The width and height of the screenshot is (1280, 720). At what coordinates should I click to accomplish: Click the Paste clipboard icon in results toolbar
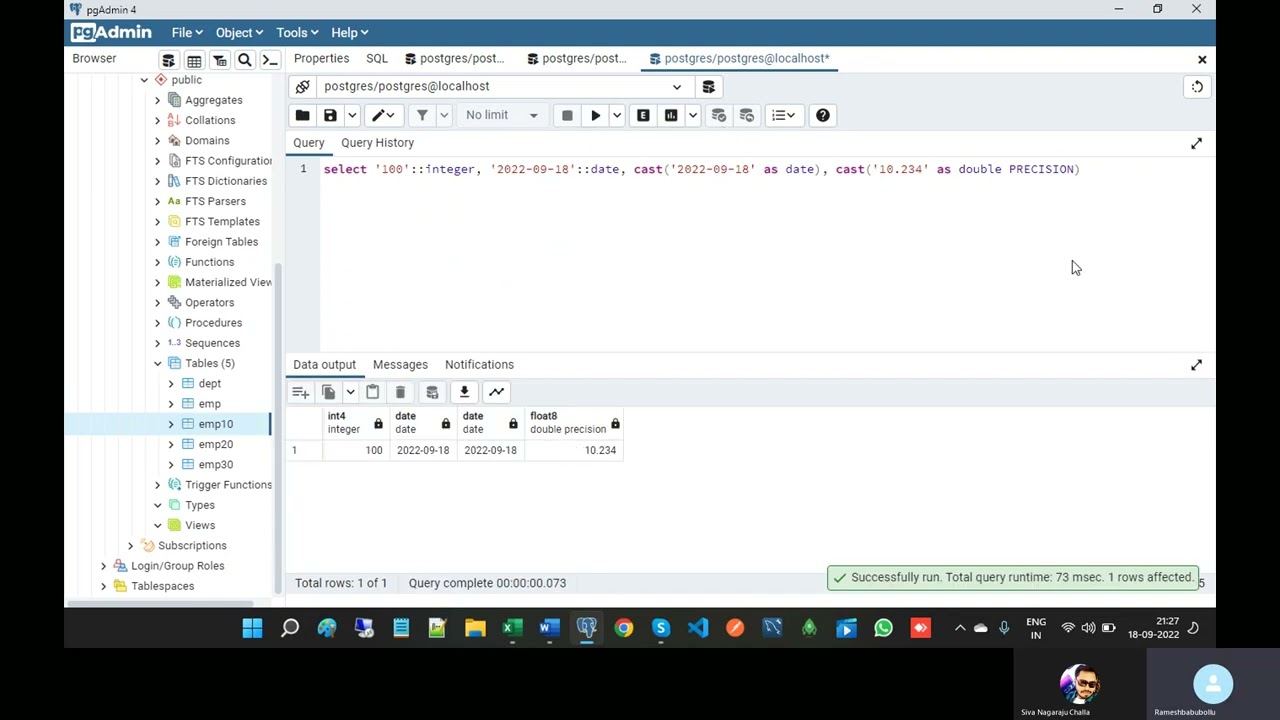coord(372,392)
